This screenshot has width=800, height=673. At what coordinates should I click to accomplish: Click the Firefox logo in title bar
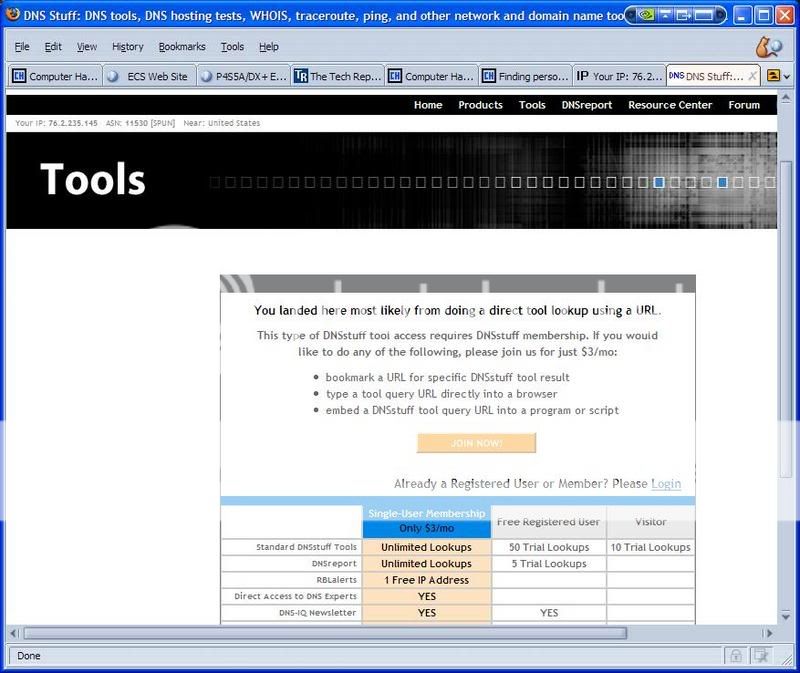pos(12,15)
